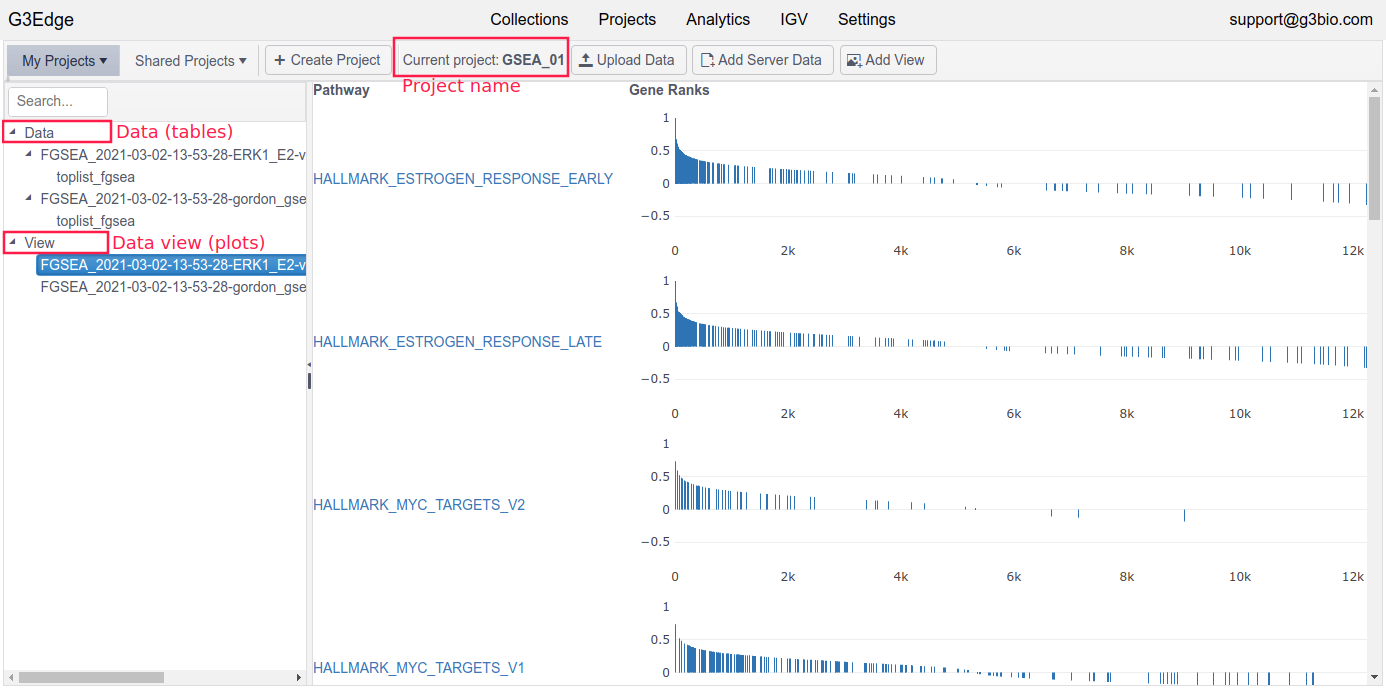Screen dimensions: 1386x690
Task: Click the G3Edge logo text
Action: click(x=41, y=20)
